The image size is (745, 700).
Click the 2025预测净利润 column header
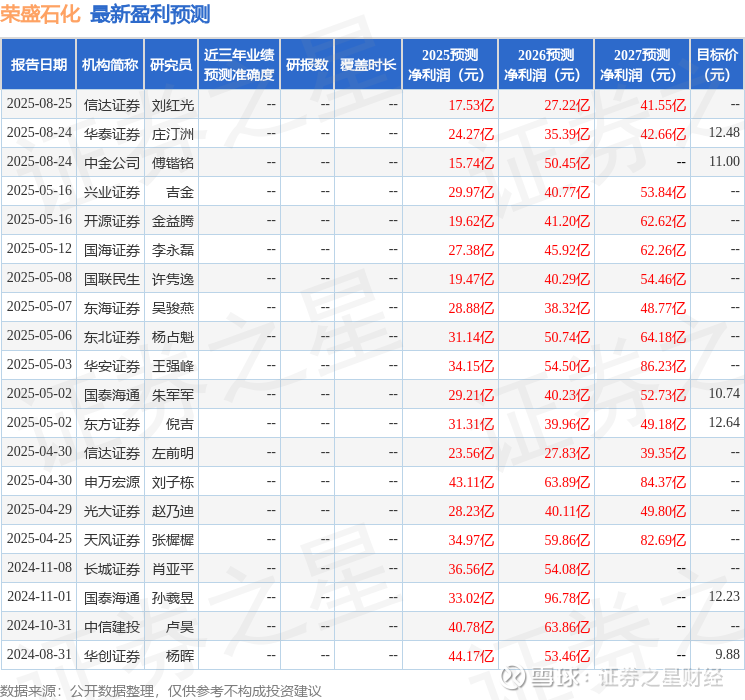click(450, 65)
